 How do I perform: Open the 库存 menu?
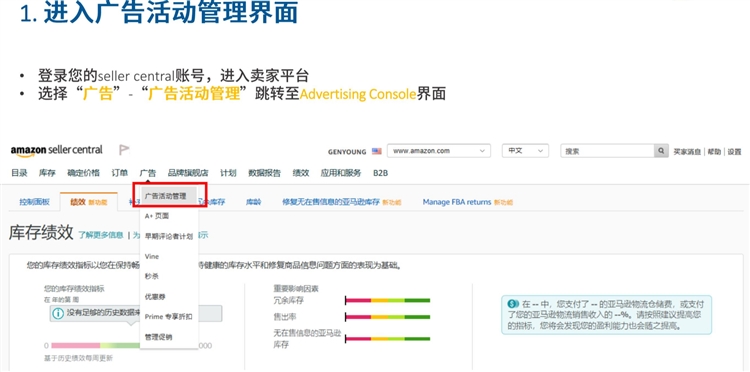pos(47,173)
